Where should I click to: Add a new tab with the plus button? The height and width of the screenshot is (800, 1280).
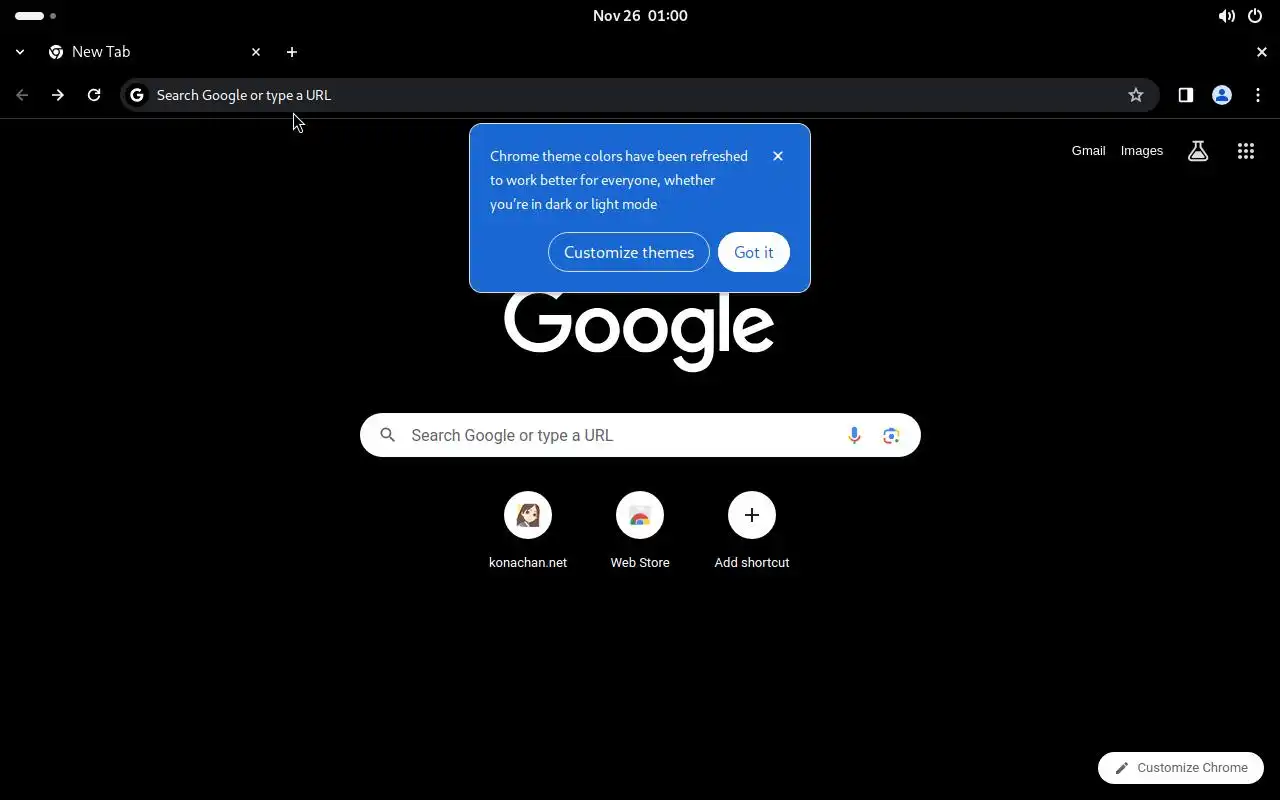(292, 52)
